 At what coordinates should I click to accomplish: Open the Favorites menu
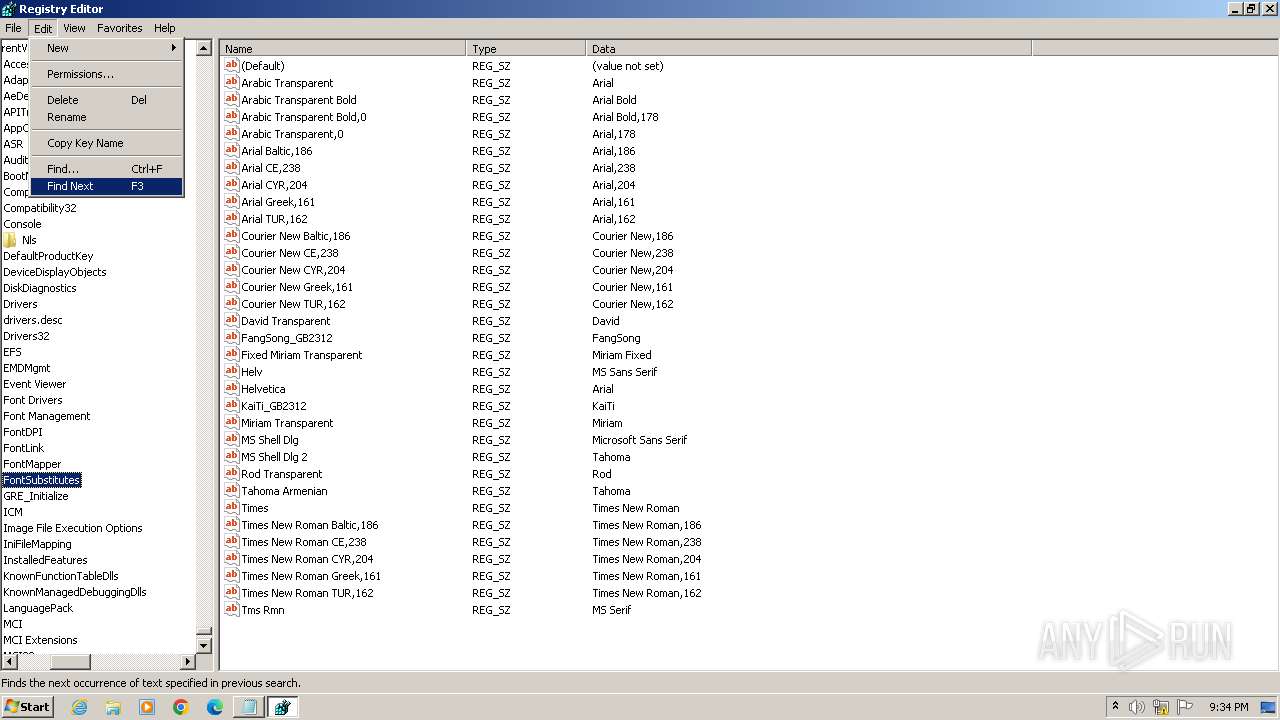(120, 28)
